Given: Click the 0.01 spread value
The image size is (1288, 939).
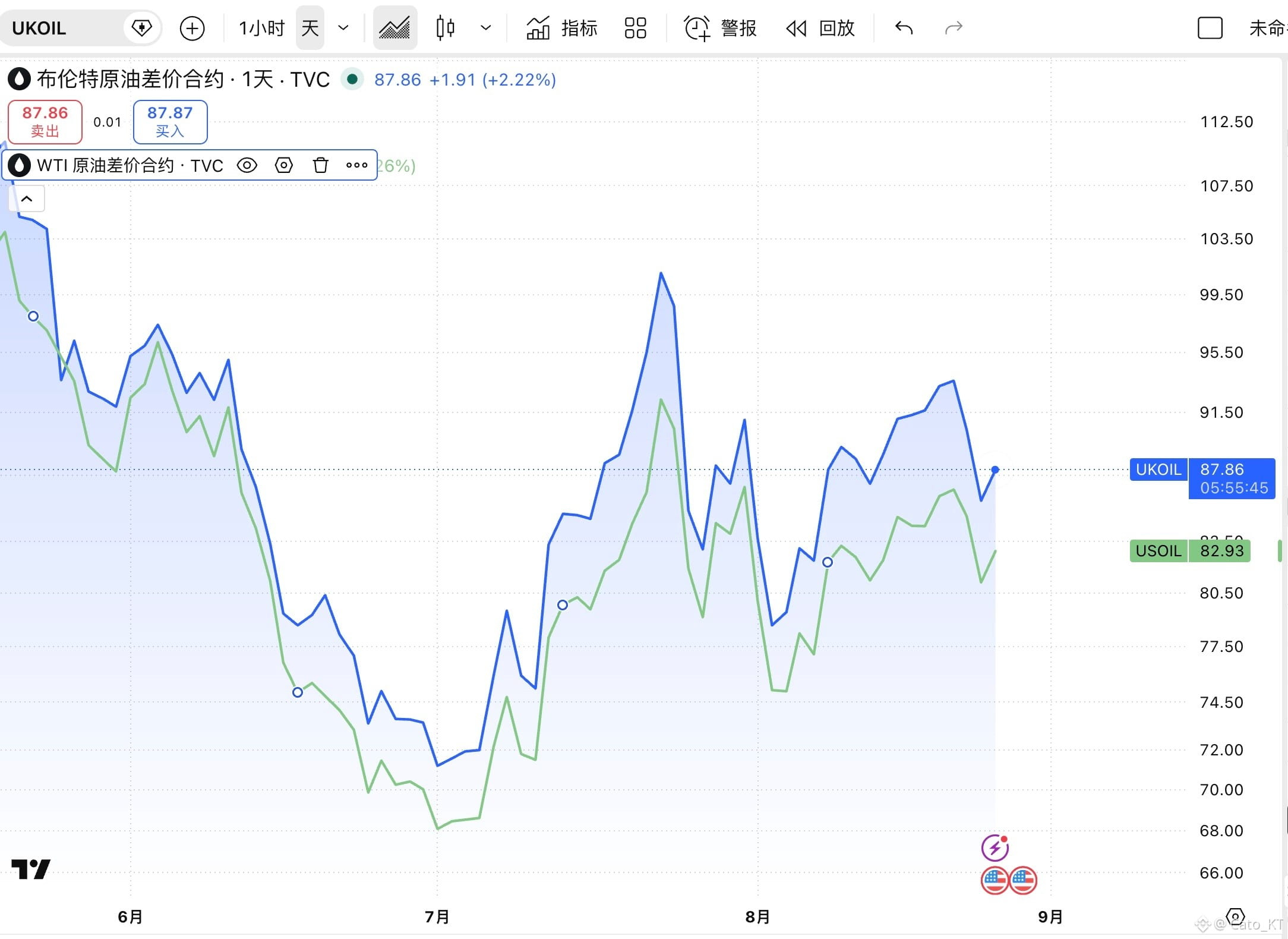Looking at the screenshot, I should [x=108, y=122].
